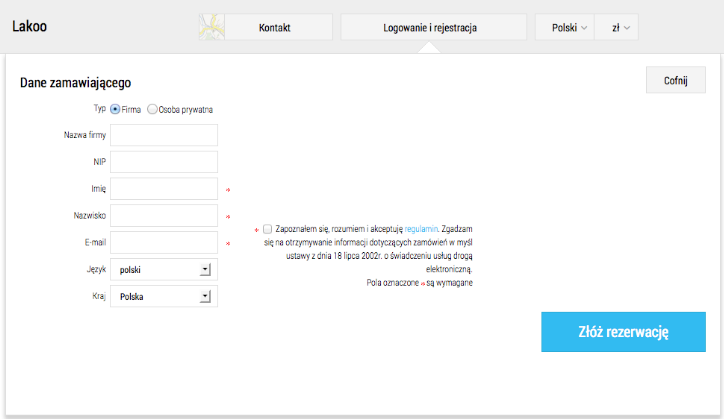Viewport: 724px width, 419px height.
Task: Click the Złóż rezerwację button
Action: click(x=623, y=332)
